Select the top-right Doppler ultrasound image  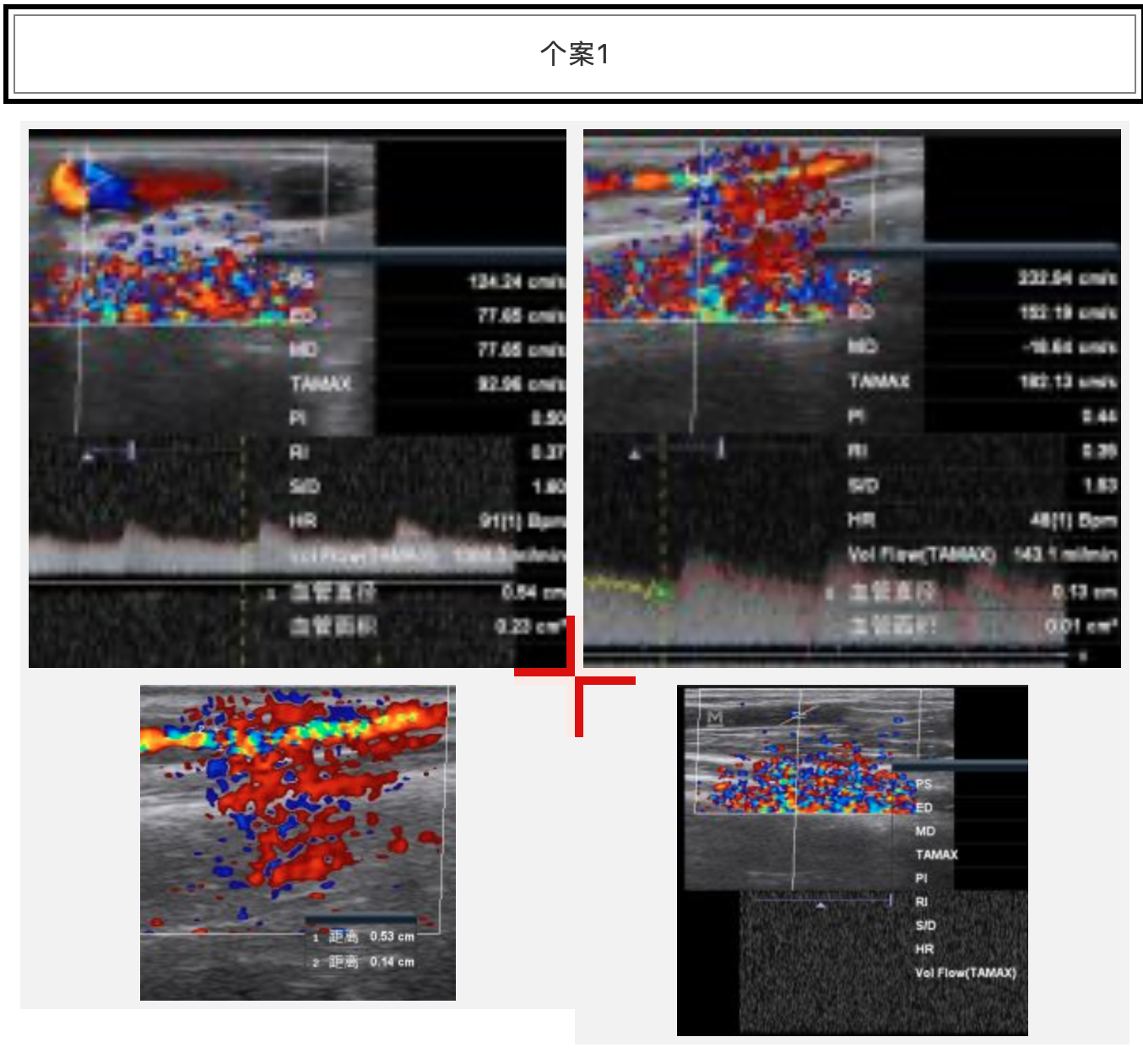pos(852,398)
